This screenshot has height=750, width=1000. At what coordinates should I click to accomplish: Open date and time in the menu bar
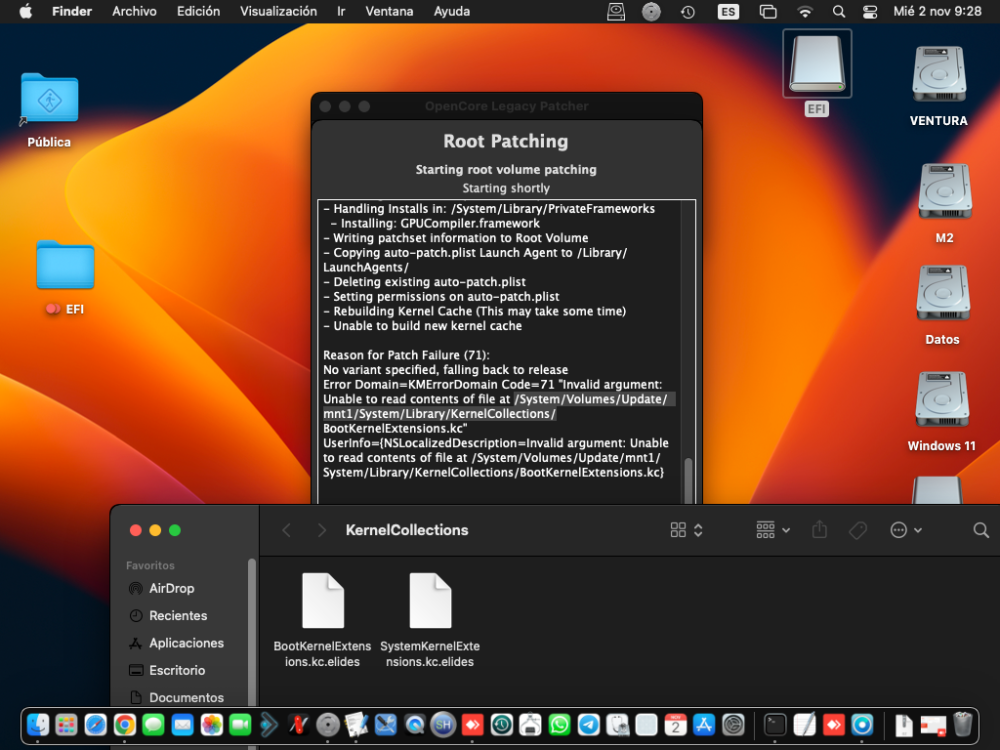click(x=937, y=11)
